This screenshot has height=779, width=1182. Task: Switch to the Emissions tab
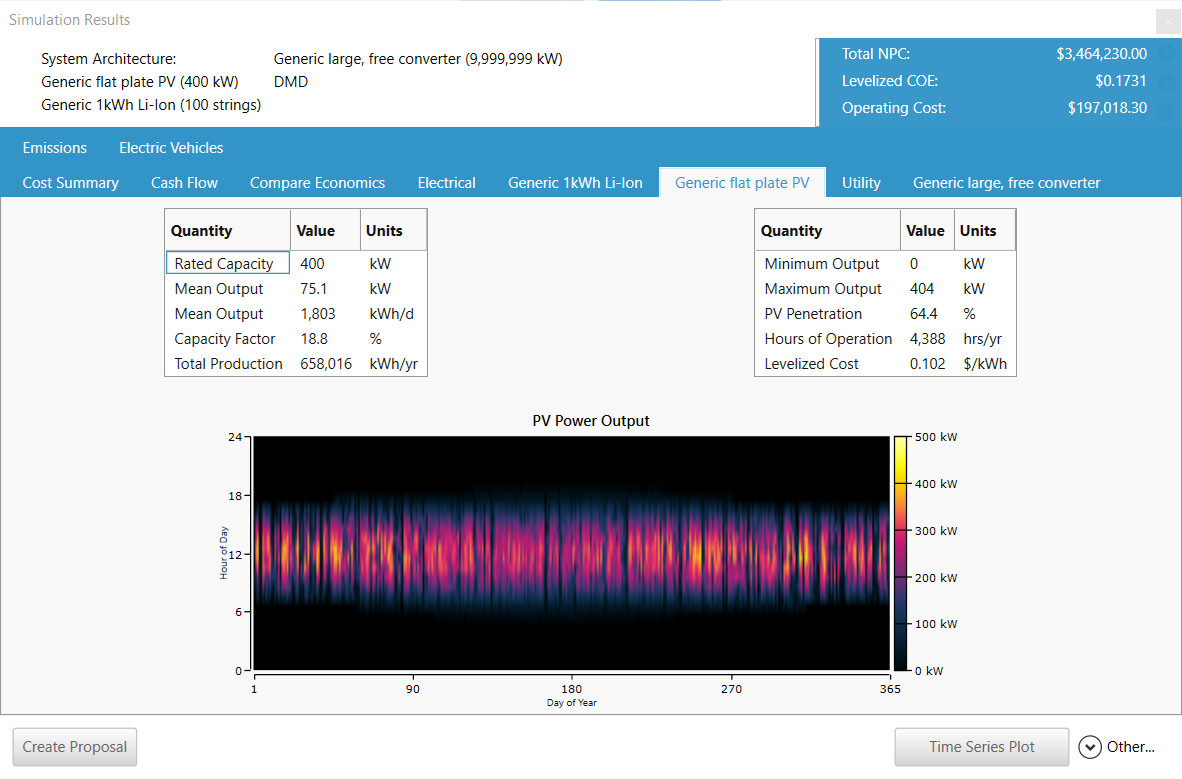(54, 147)
